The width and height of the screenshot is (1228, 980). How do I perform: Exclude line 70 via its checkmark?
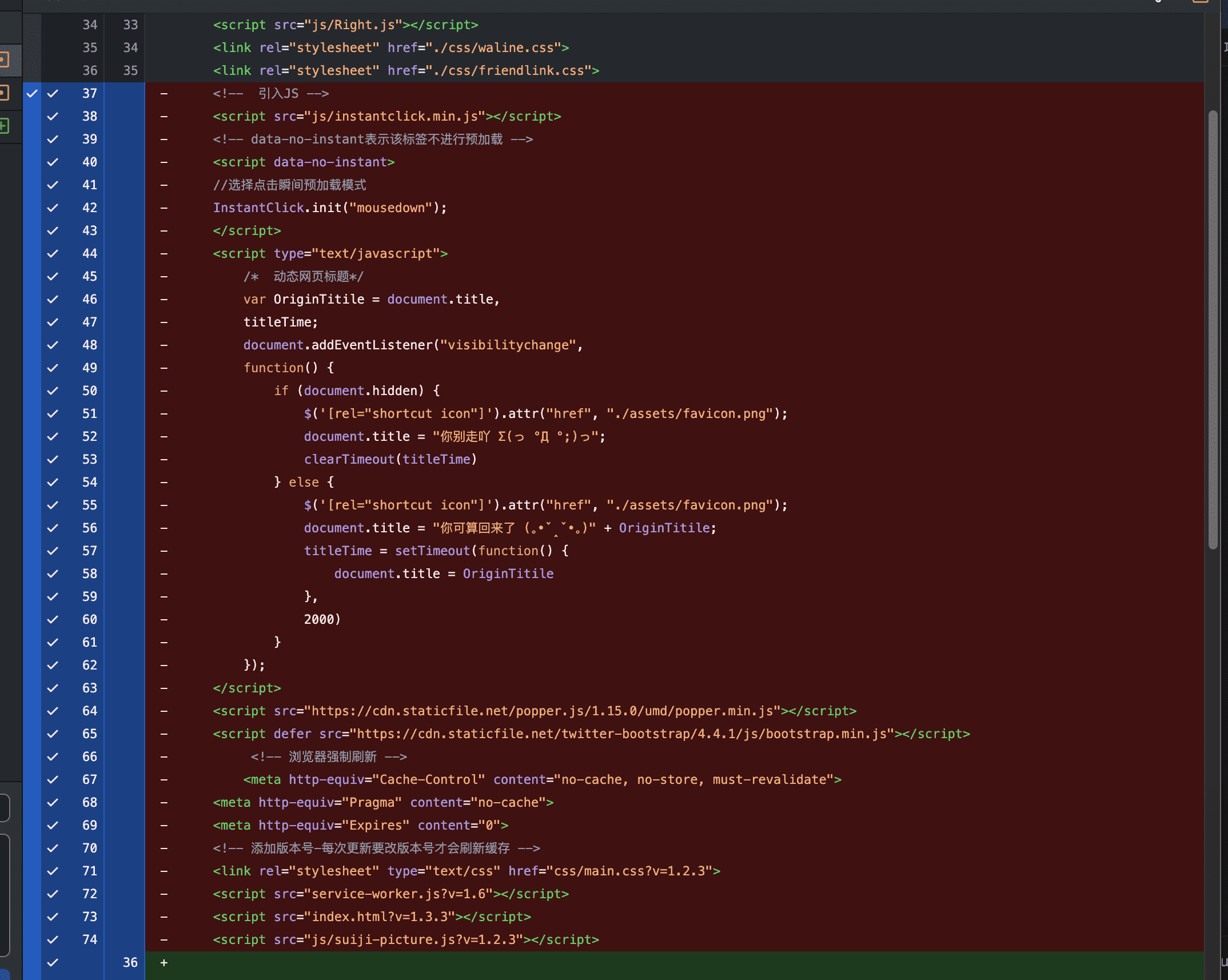53,848
